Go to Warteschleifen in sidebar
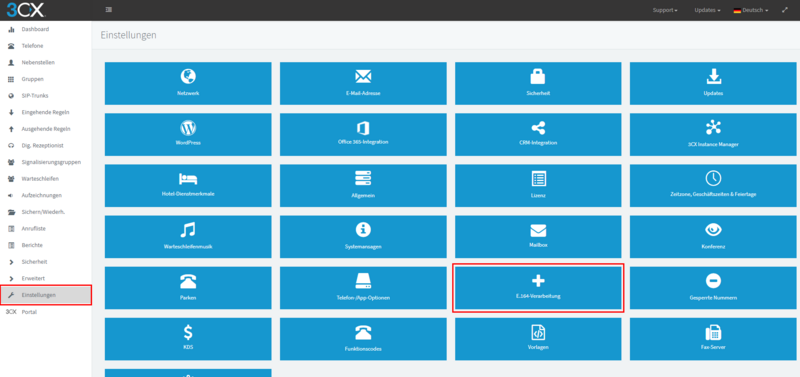The image size is (800, 377). [x=46, y=179]
